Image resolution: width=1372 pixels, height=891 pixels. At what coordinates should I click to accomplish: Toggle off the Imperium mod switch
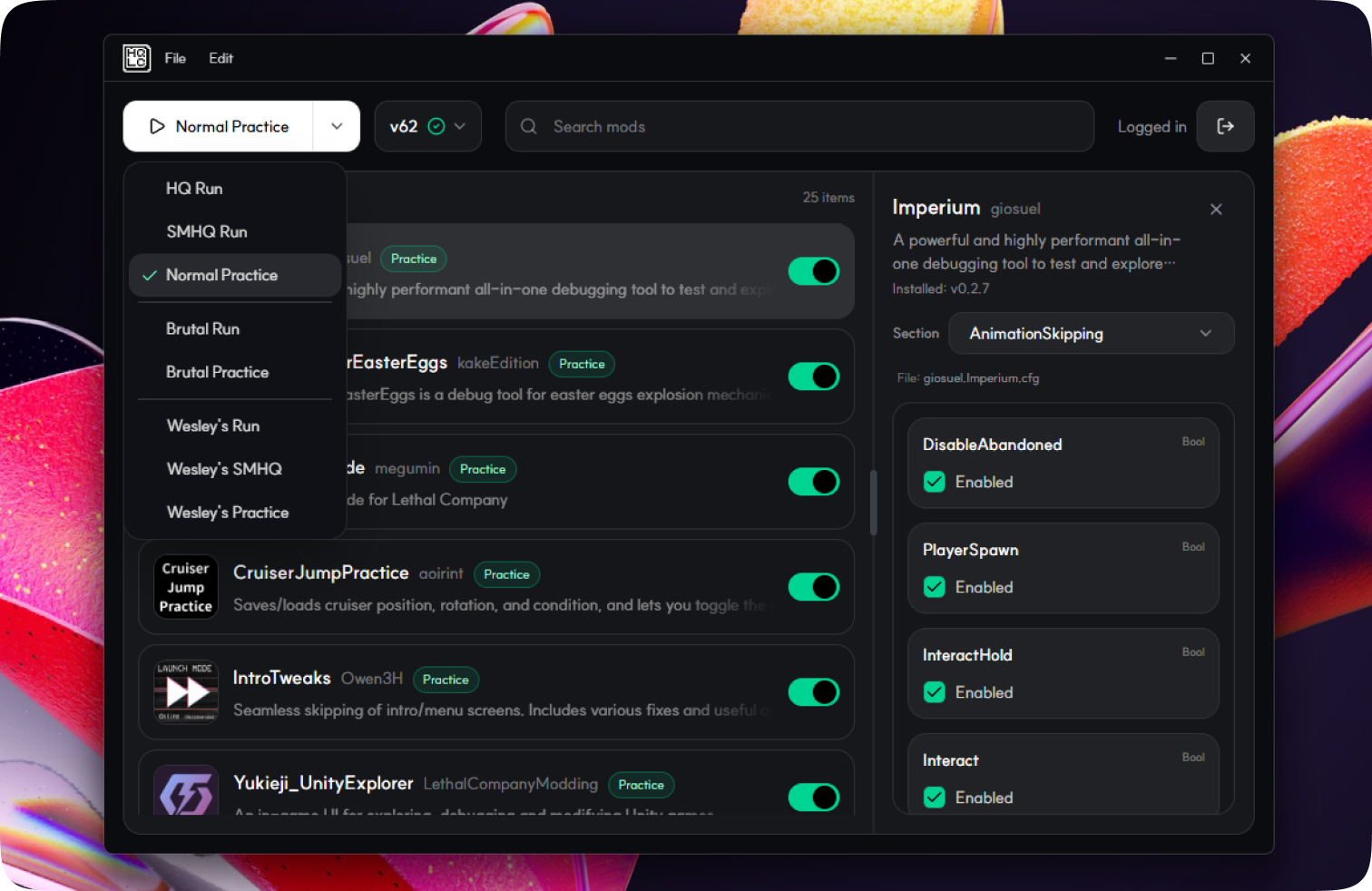coord(814,271)
